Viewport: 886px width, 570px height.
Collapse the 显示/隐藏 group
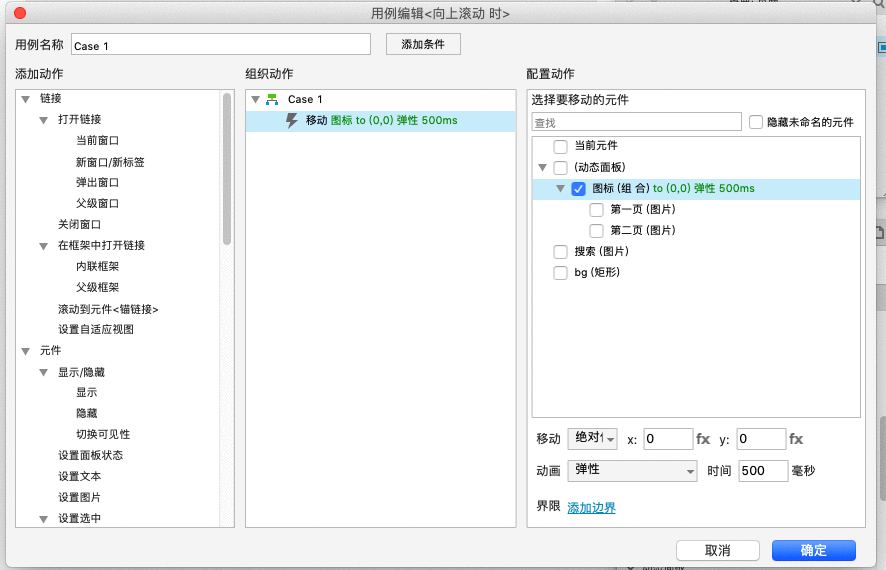pos(44,372)
